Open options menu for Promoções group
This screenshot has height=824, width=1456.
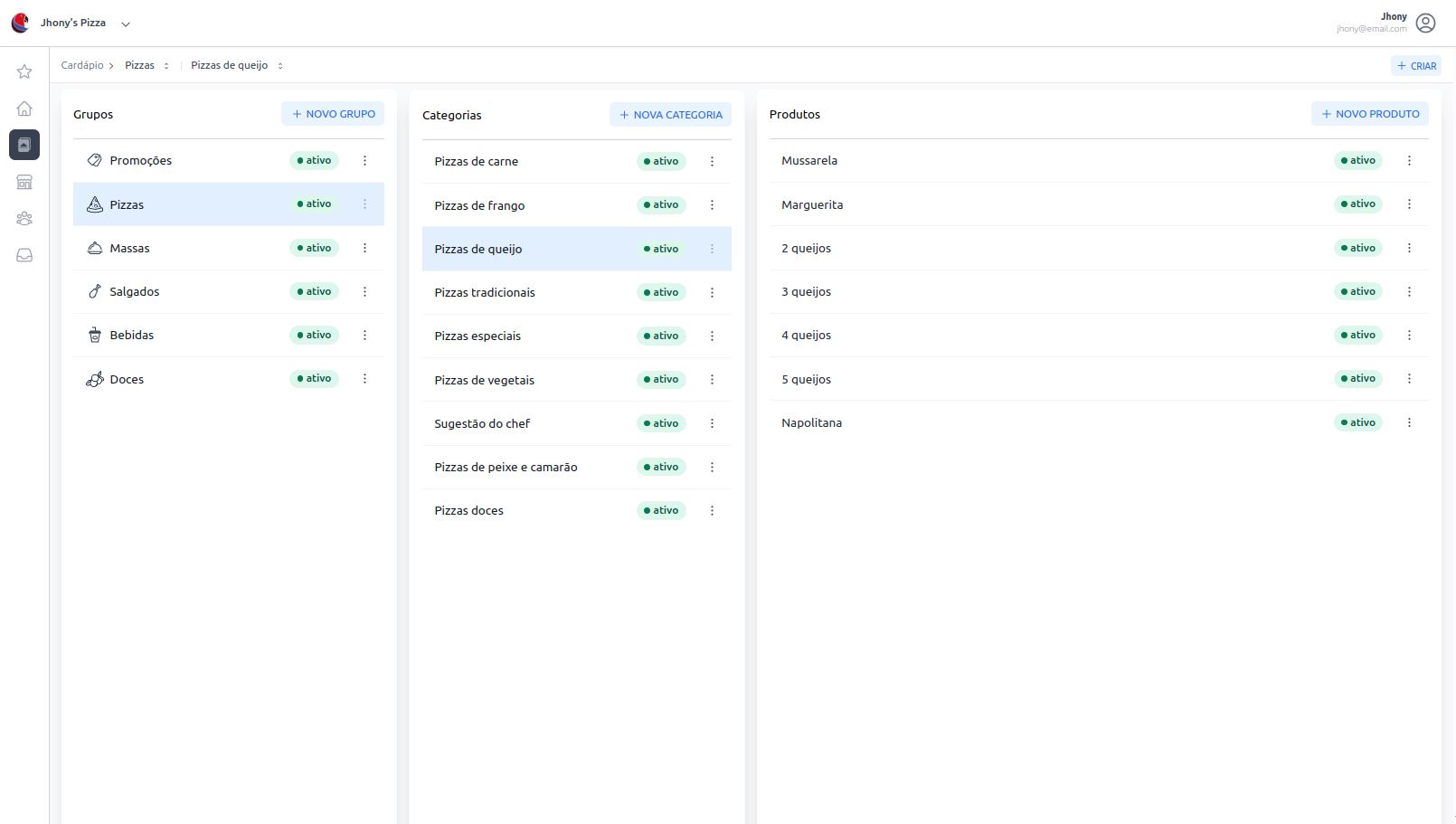tap(364, 160)
